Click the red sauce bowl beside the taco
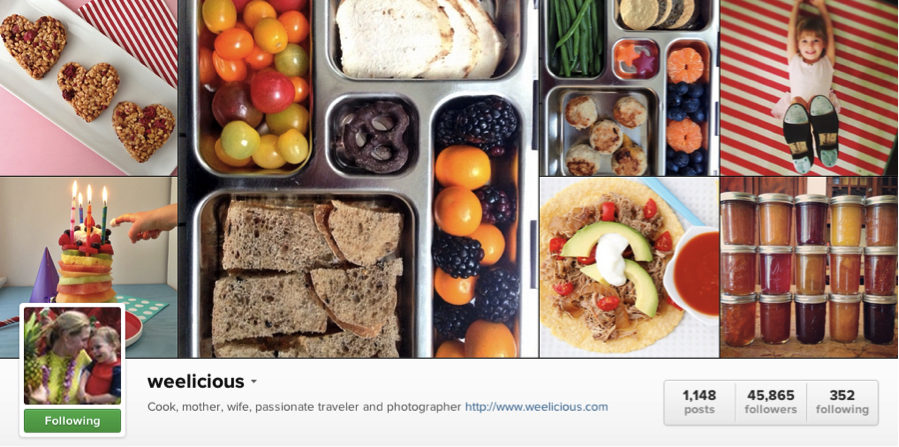 (x=695, y=273)
